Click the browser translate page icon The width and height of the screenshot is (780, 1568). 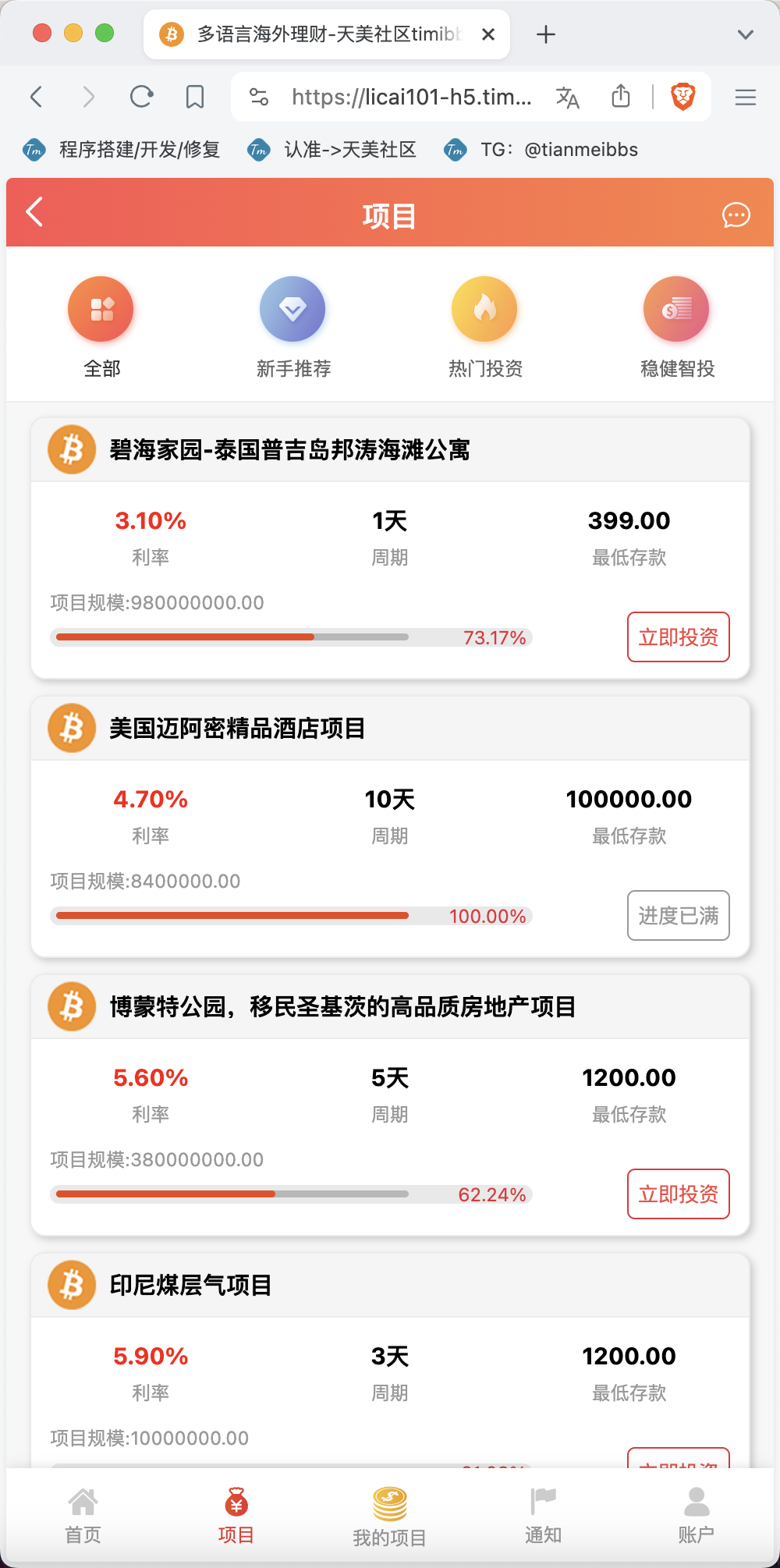[x=567, y=97]
